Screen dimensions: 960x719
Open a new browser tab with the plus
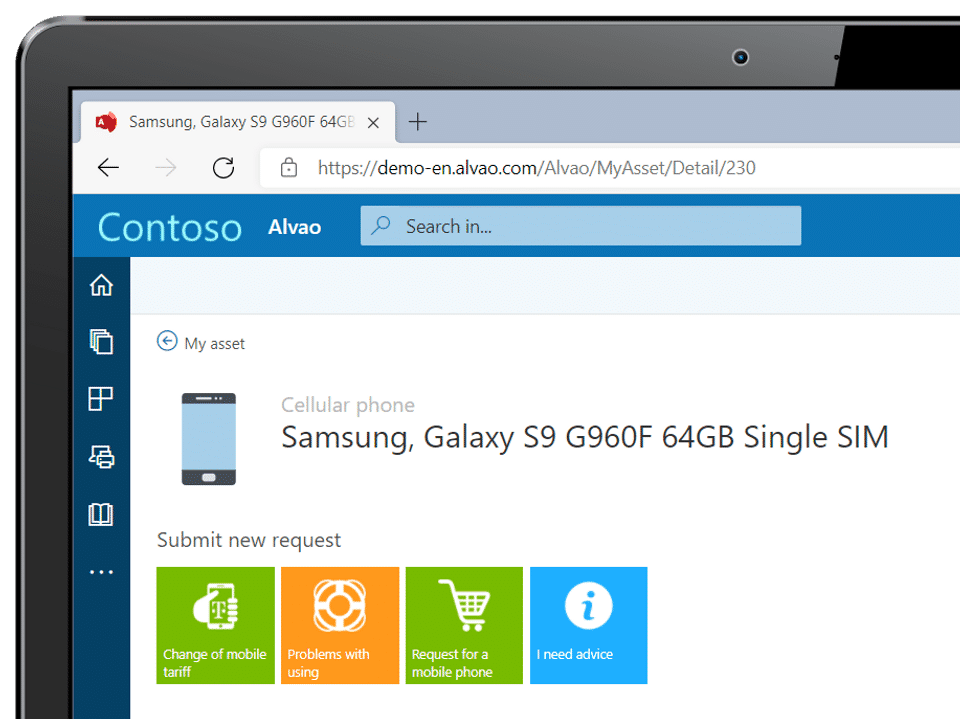tap(418, 122)
